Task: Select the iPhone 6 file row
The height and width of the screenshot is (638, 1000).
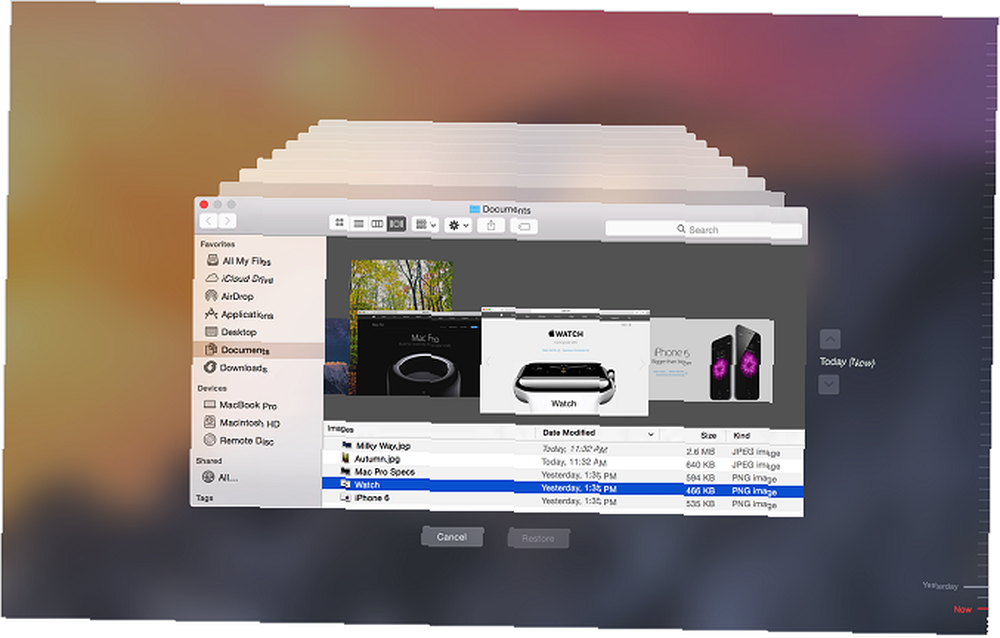Action: [x=563, y=500]
